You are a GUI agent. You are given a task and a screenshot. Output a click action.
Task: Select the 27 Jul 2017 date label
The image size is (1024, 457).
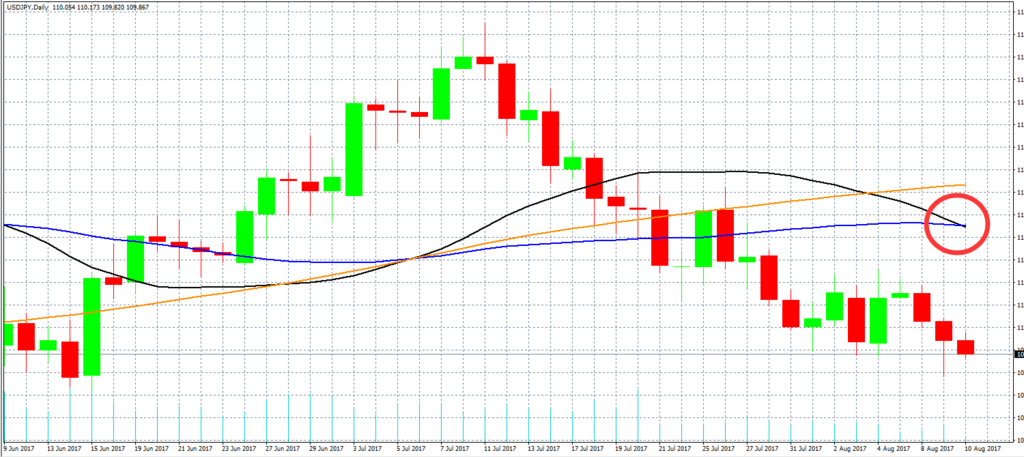pos(763,449)
